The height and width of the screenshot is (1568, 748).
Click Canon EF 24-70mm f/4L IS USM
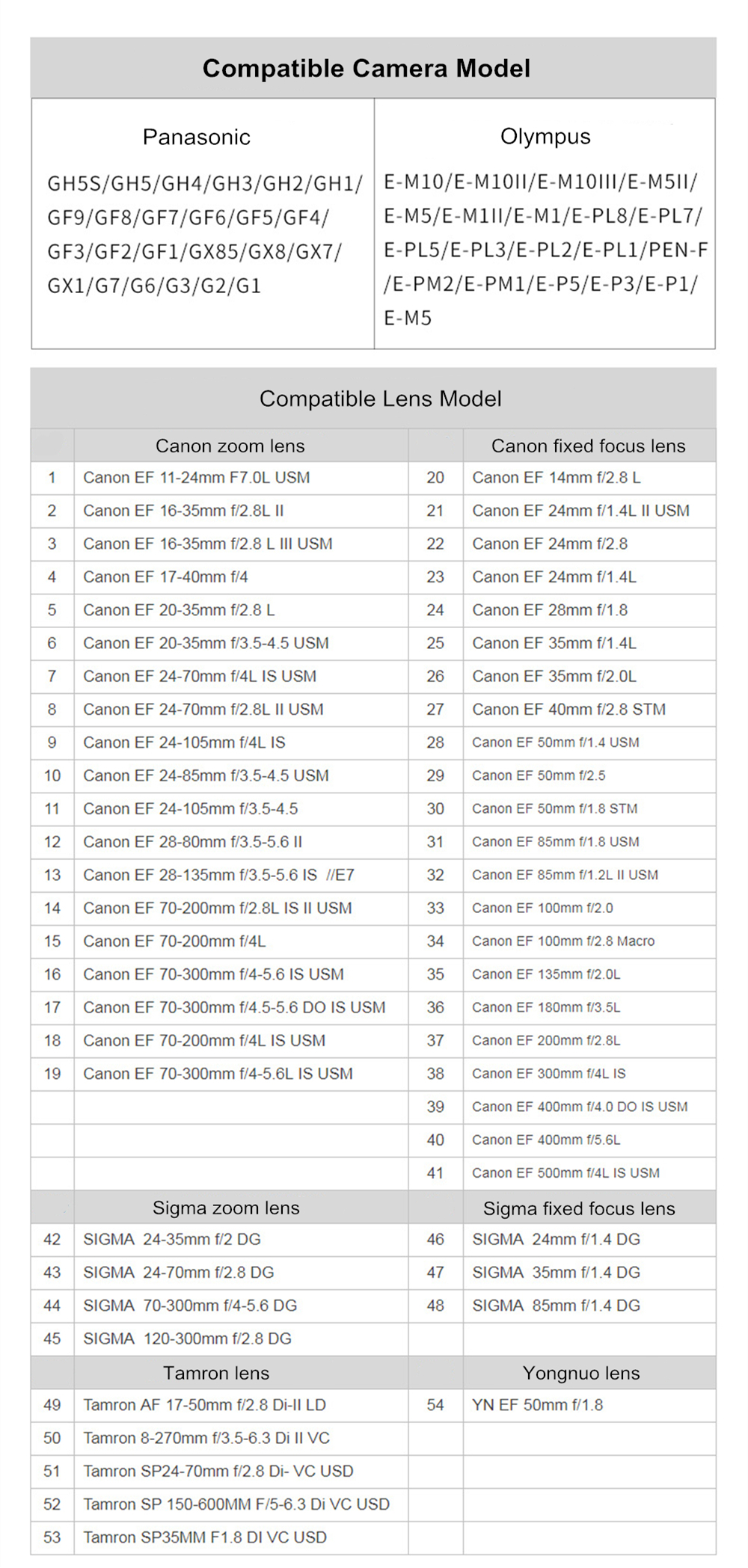point(199,676)
